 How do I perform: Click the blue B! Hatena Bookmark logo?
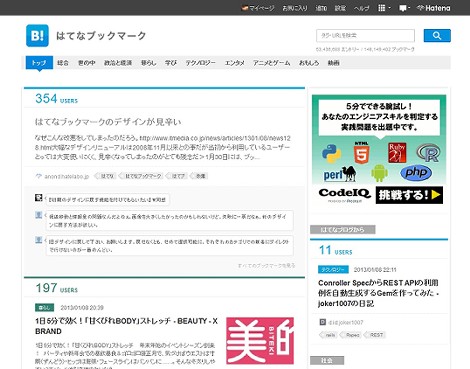tap(37, 36)
